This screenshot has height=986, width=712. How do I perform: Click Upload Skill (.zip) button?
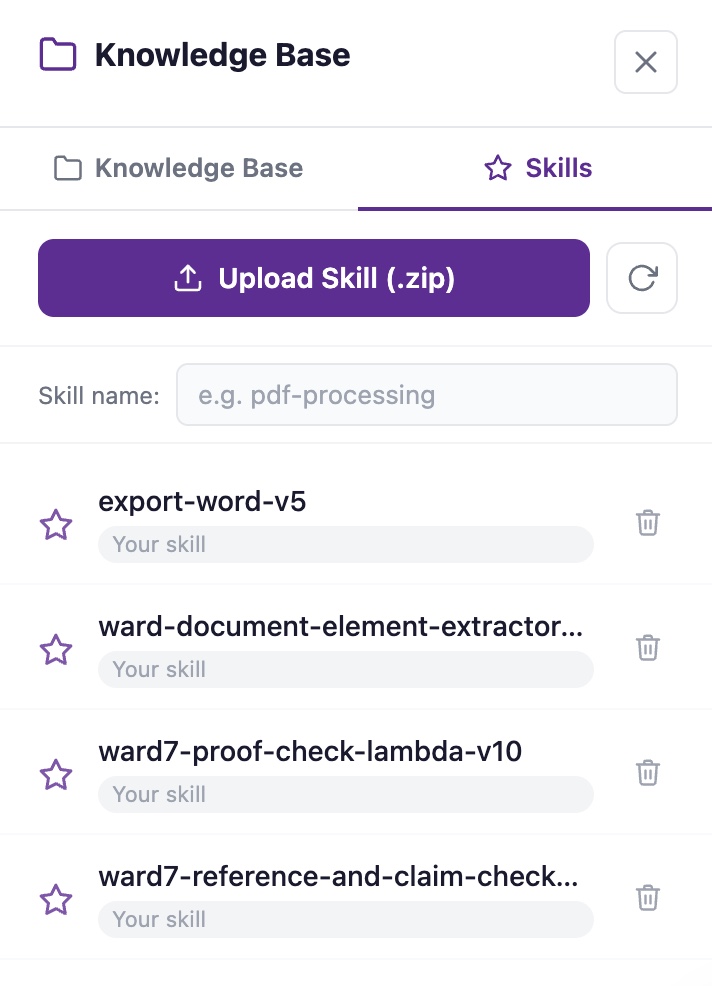[x=314, y=278]
